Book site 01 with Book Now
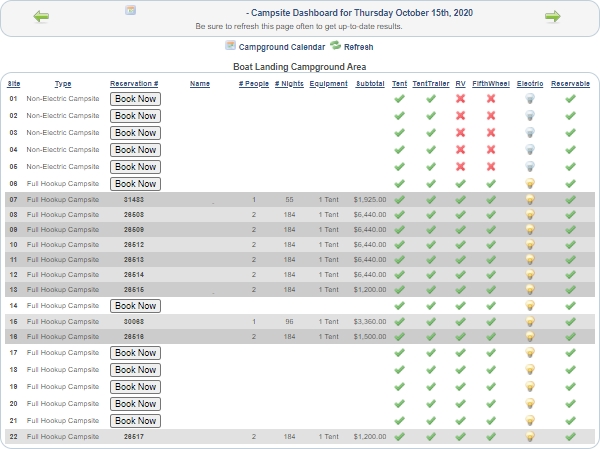 point(135,99)
